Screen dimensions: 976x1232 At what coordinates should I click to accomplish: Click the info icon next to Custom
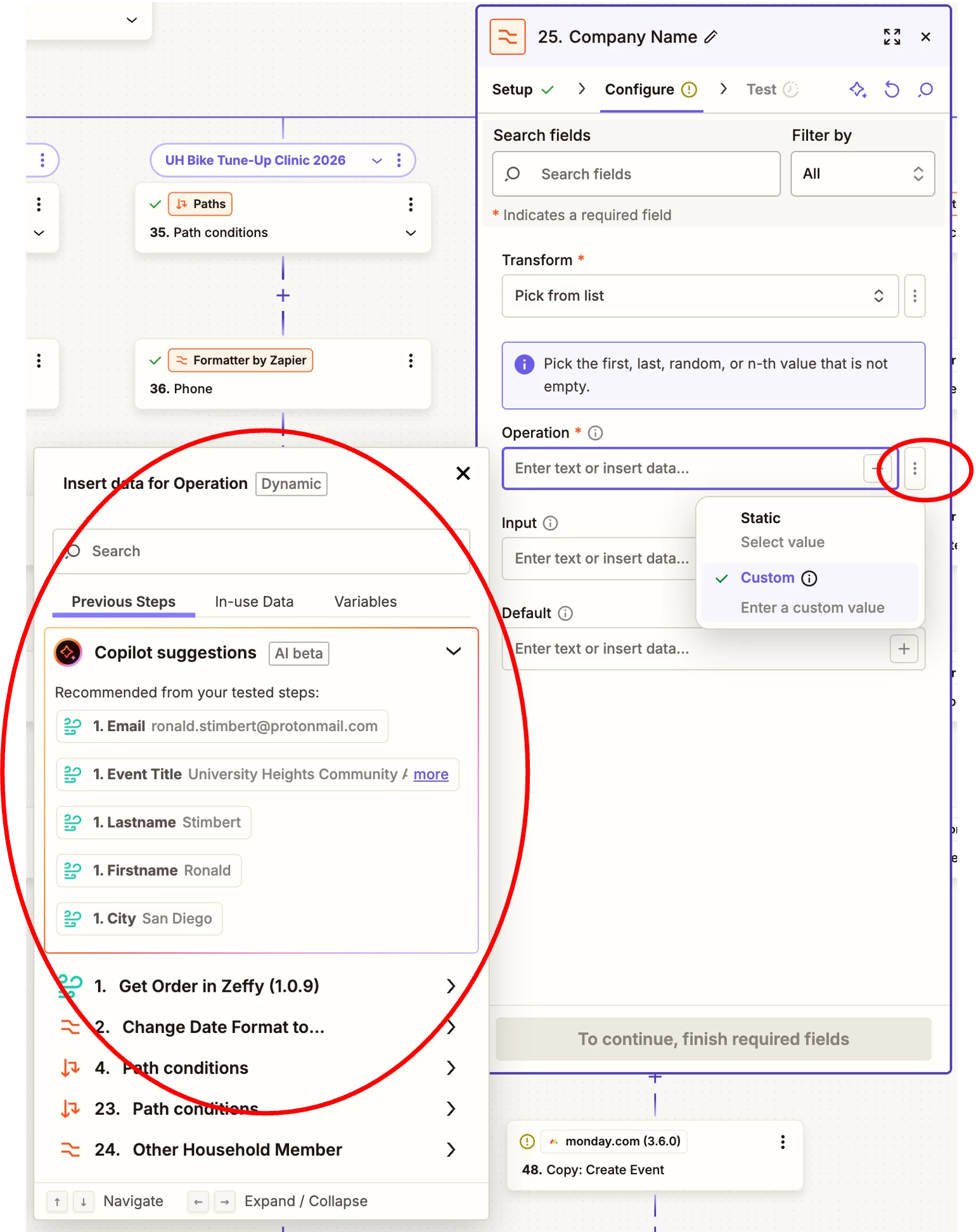coord(809,578)
